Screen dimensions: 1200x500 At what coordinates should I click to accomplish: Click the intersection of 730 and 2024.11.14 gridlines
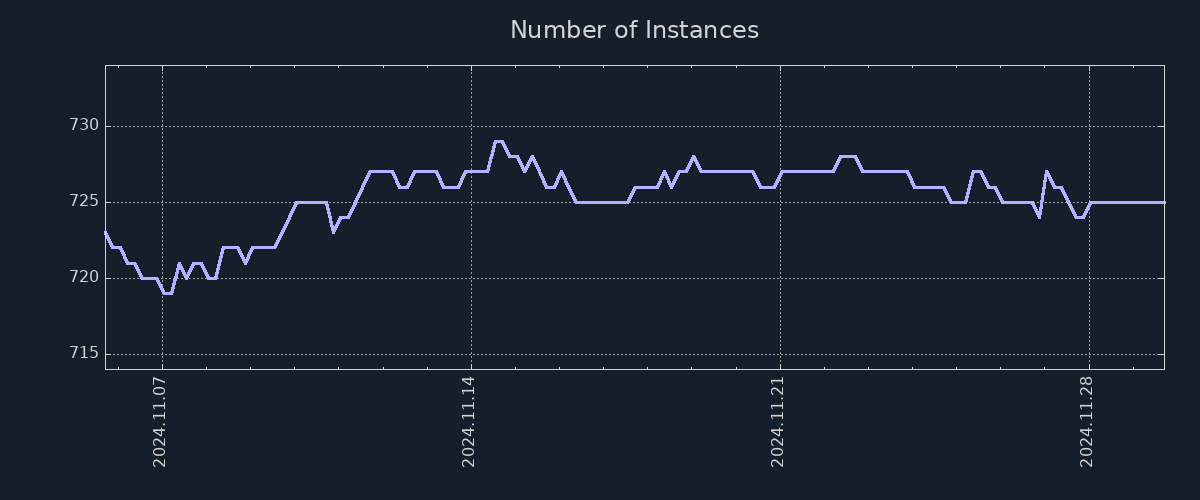click(471, 126)
